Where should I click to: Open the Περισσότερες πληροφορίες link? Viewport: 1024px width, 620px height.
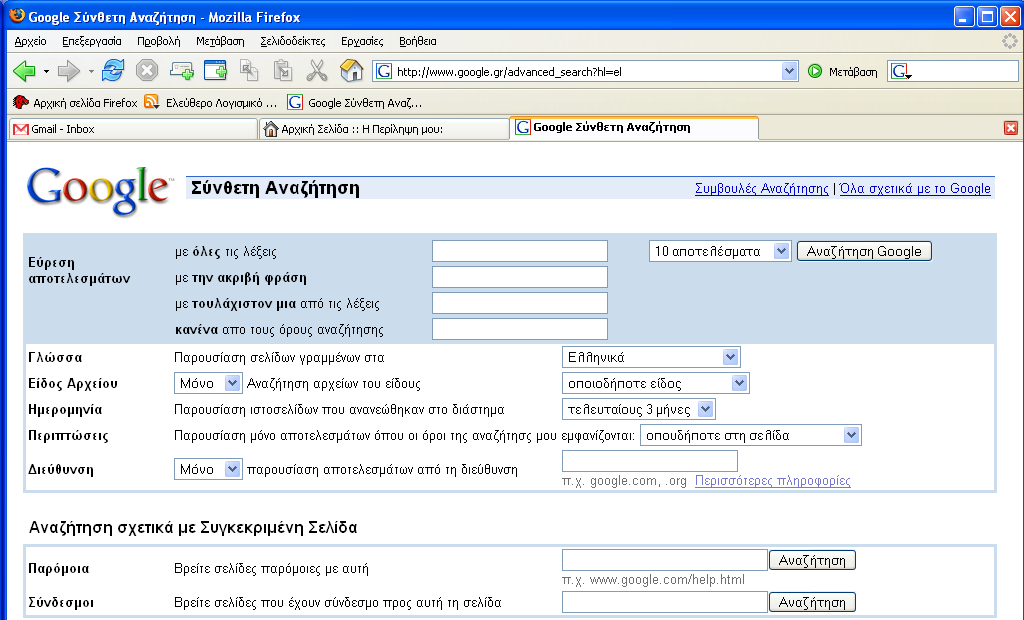773,481
